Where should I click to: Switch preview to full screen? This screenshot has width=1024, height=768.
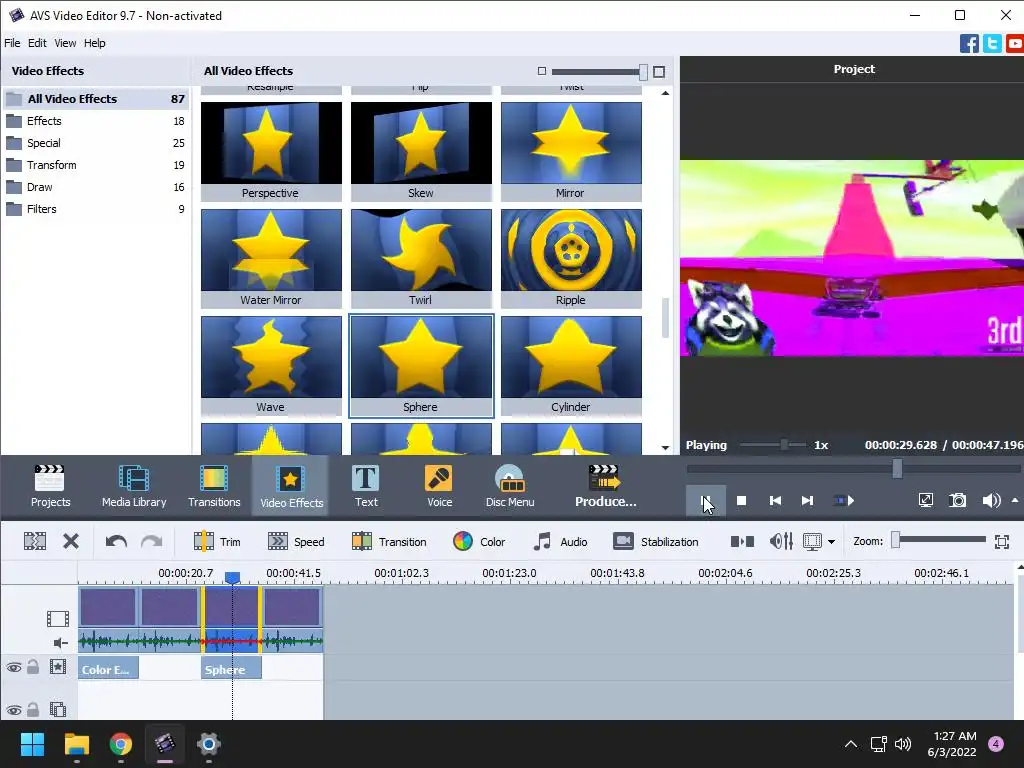pos(925,501)
